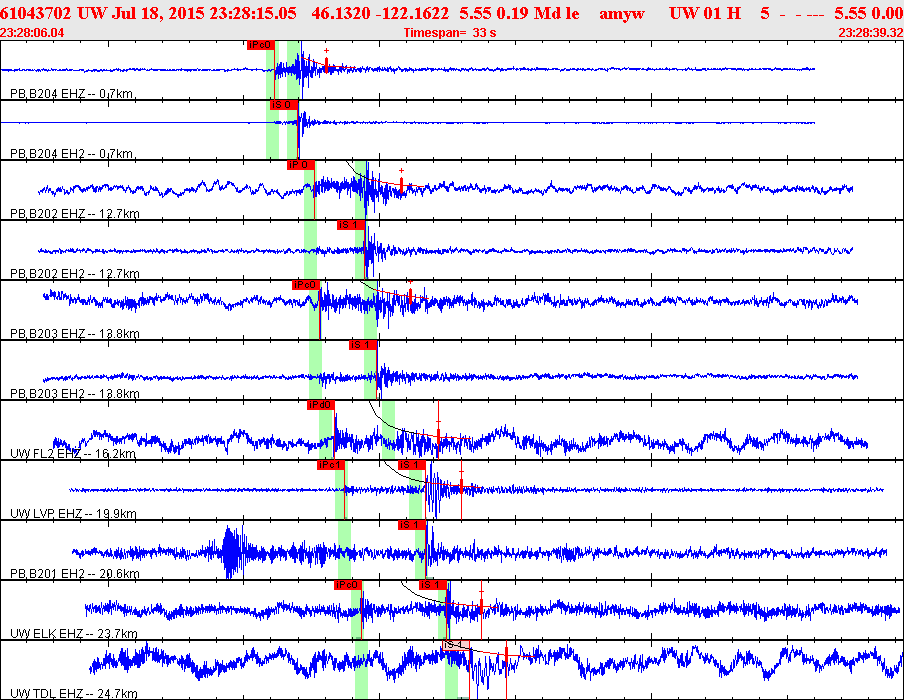Click the red coda marker on B204 EHZ
The height and width of the screenshot is (700, 904).
[326, 64]
